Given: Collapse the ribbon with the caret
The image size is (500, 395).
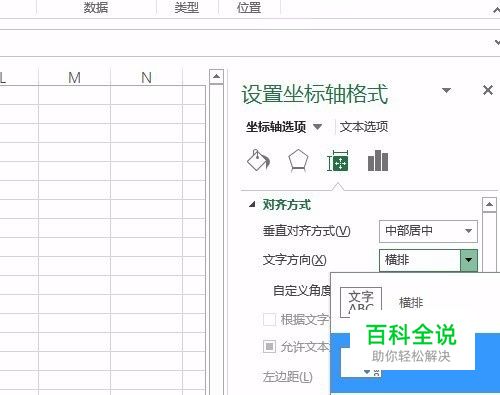Looking at the screenshot, I should click(x=496, y=10).
